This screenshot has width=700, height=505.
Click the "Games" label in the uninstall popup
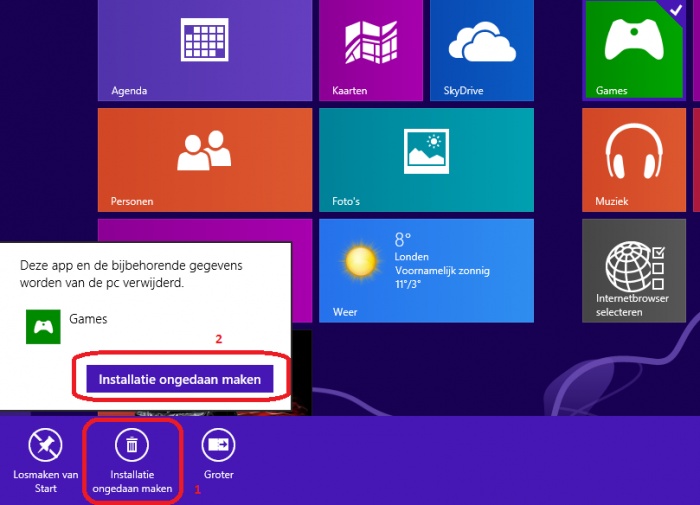(x=88, y=319)
